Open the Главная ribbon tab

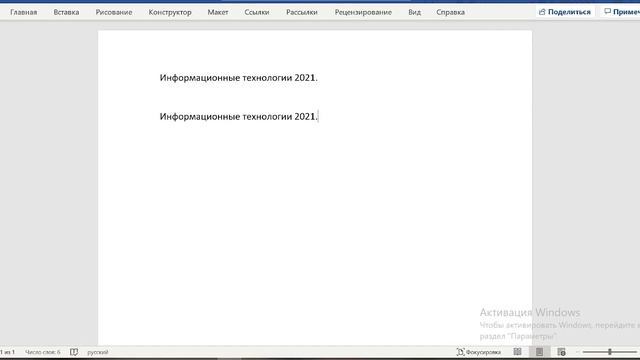pos(24,12)
